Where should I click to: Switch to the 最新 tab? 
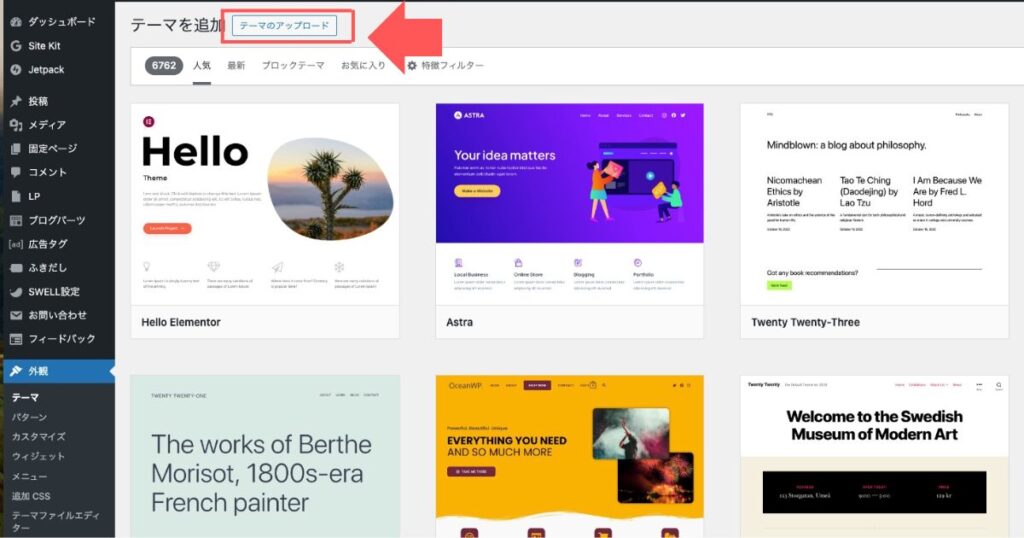[236, 65]
